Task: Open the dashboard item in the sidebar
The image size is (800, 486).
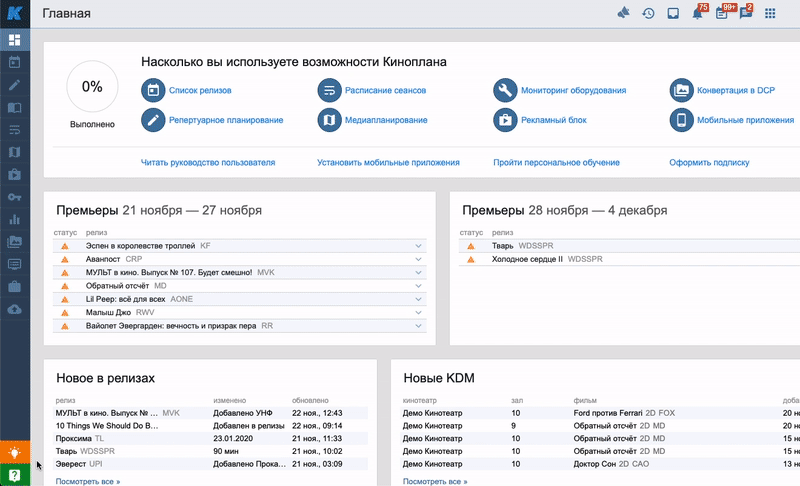Action: coord(15,40)
